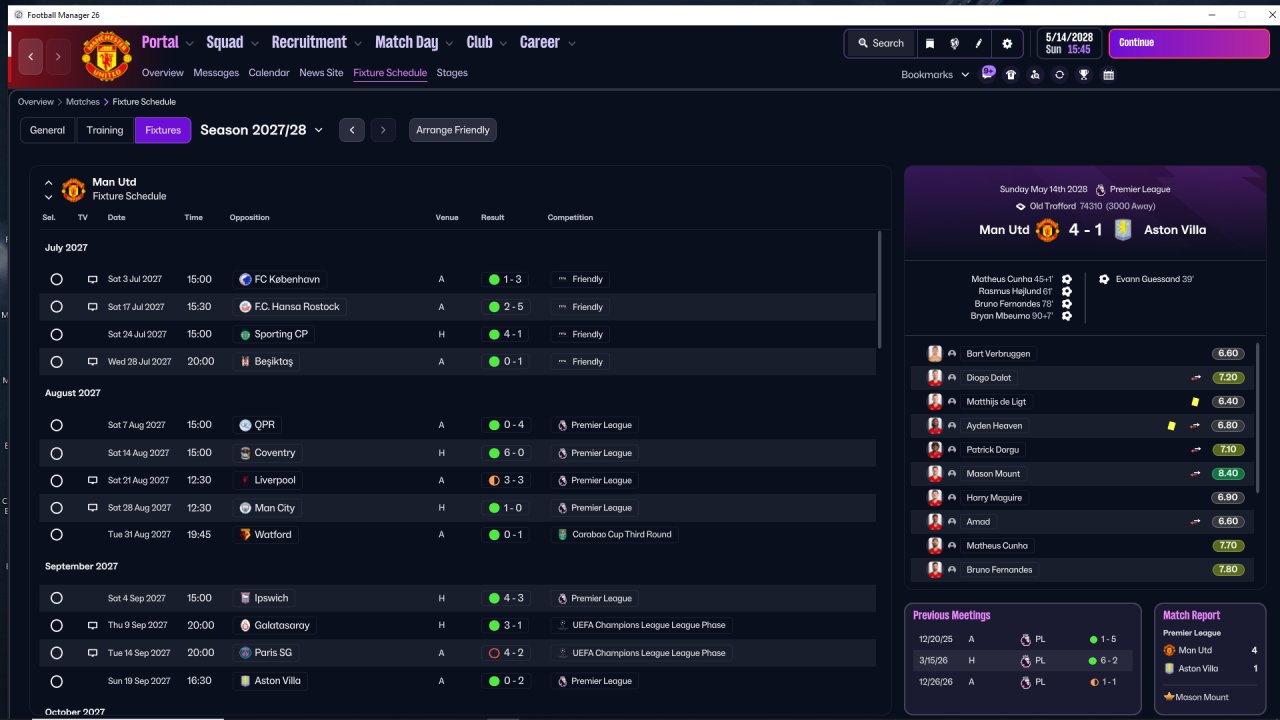The width and height of the screenshot is (1280, 720).
Task: Select the FC København fixture radio button
Action: (56, 280)
